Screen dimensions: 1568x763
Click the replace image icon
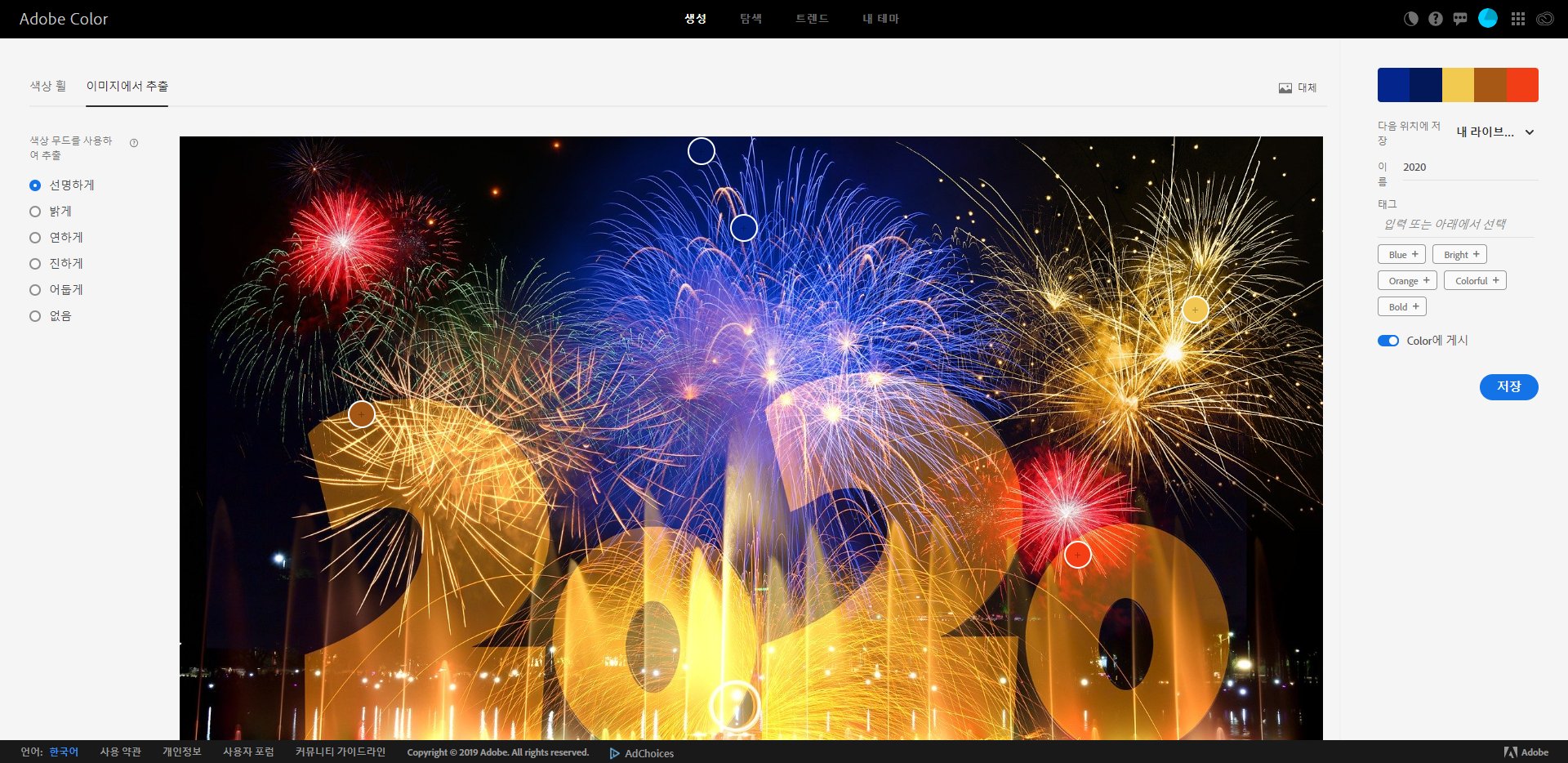coord(1285,87)
